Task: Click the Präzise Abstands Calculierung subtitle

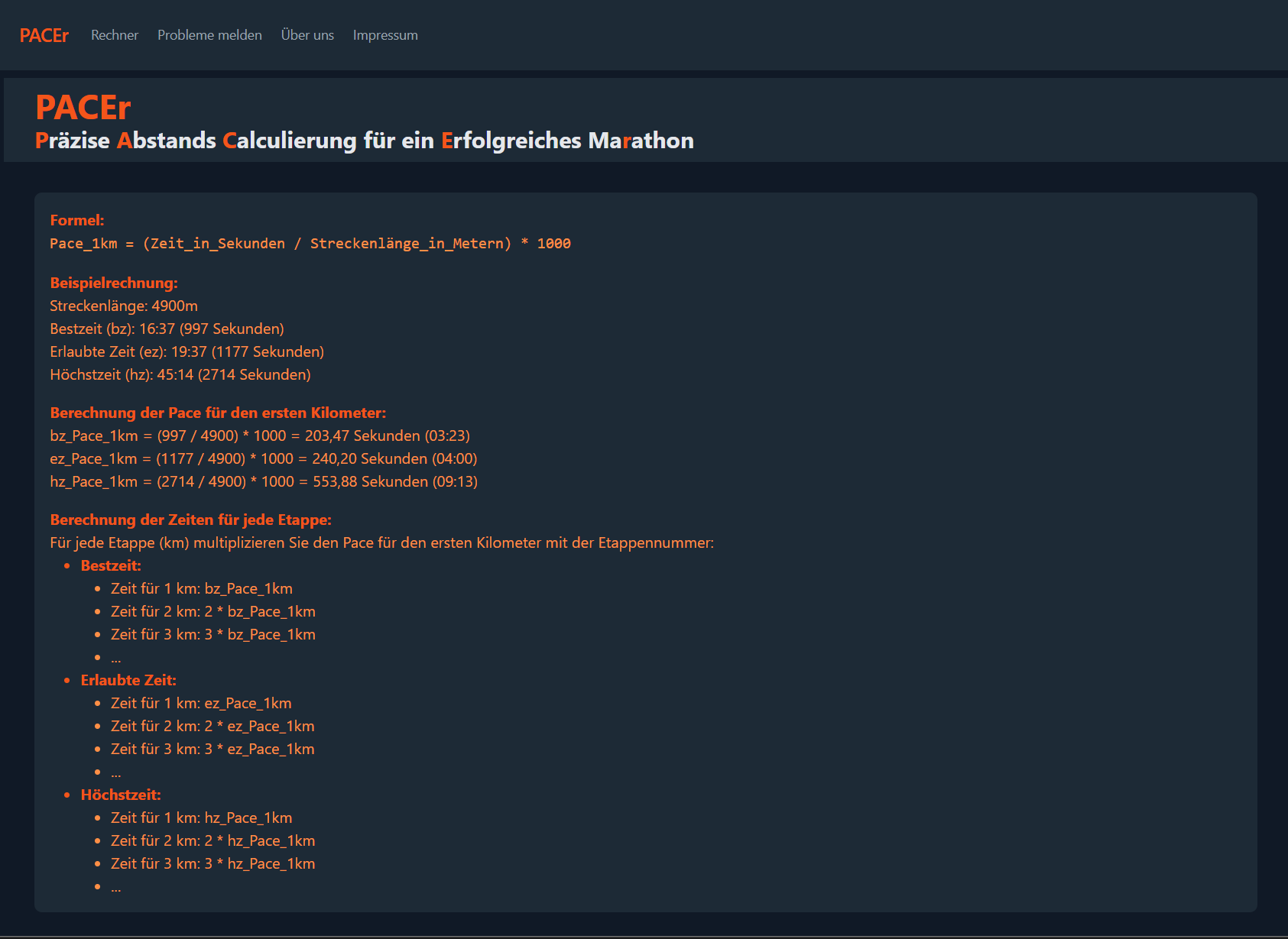Action: [x=365, y=141]
